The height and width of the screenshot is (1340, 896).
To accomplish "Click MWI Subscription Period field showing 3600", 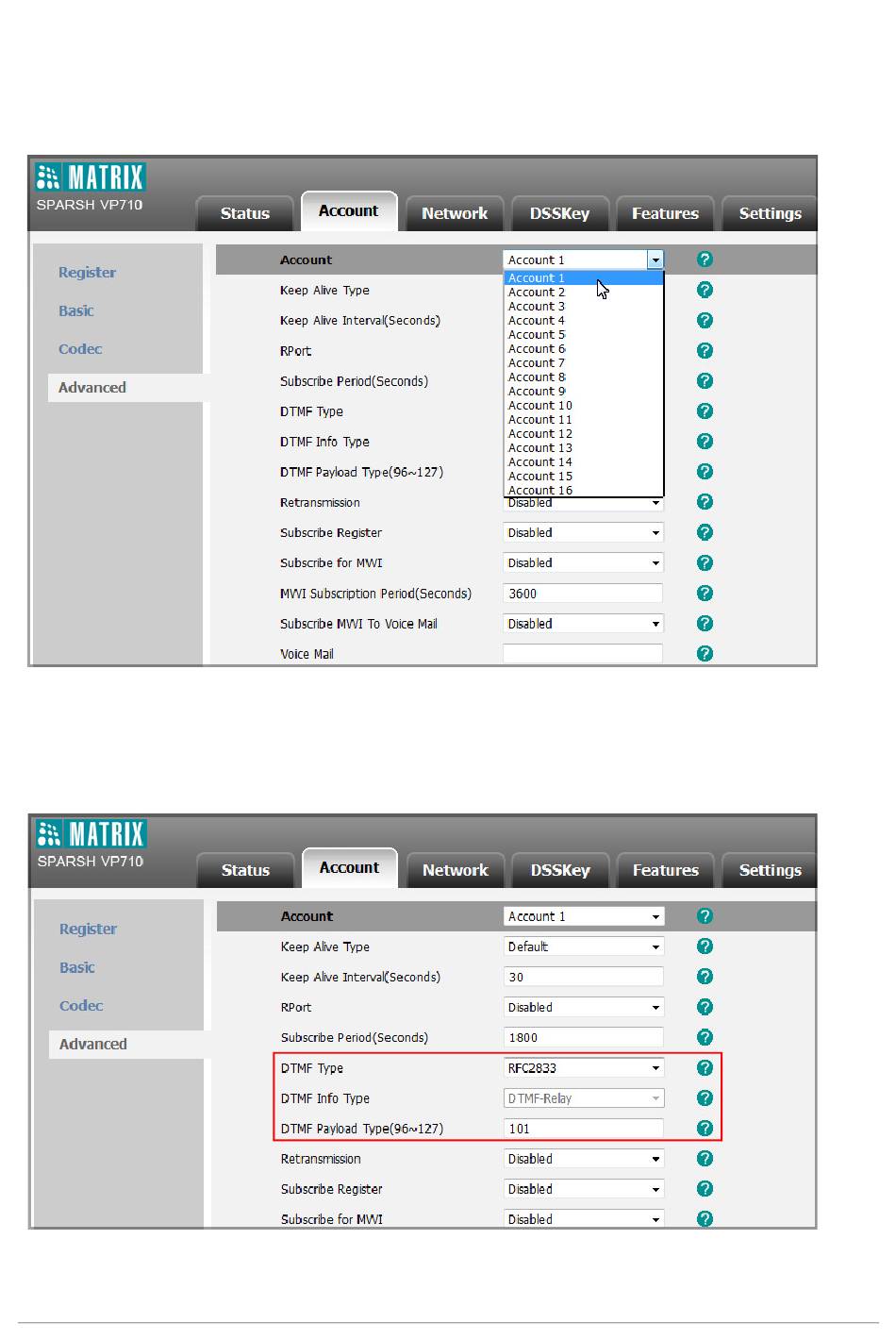I will point(583,594).
